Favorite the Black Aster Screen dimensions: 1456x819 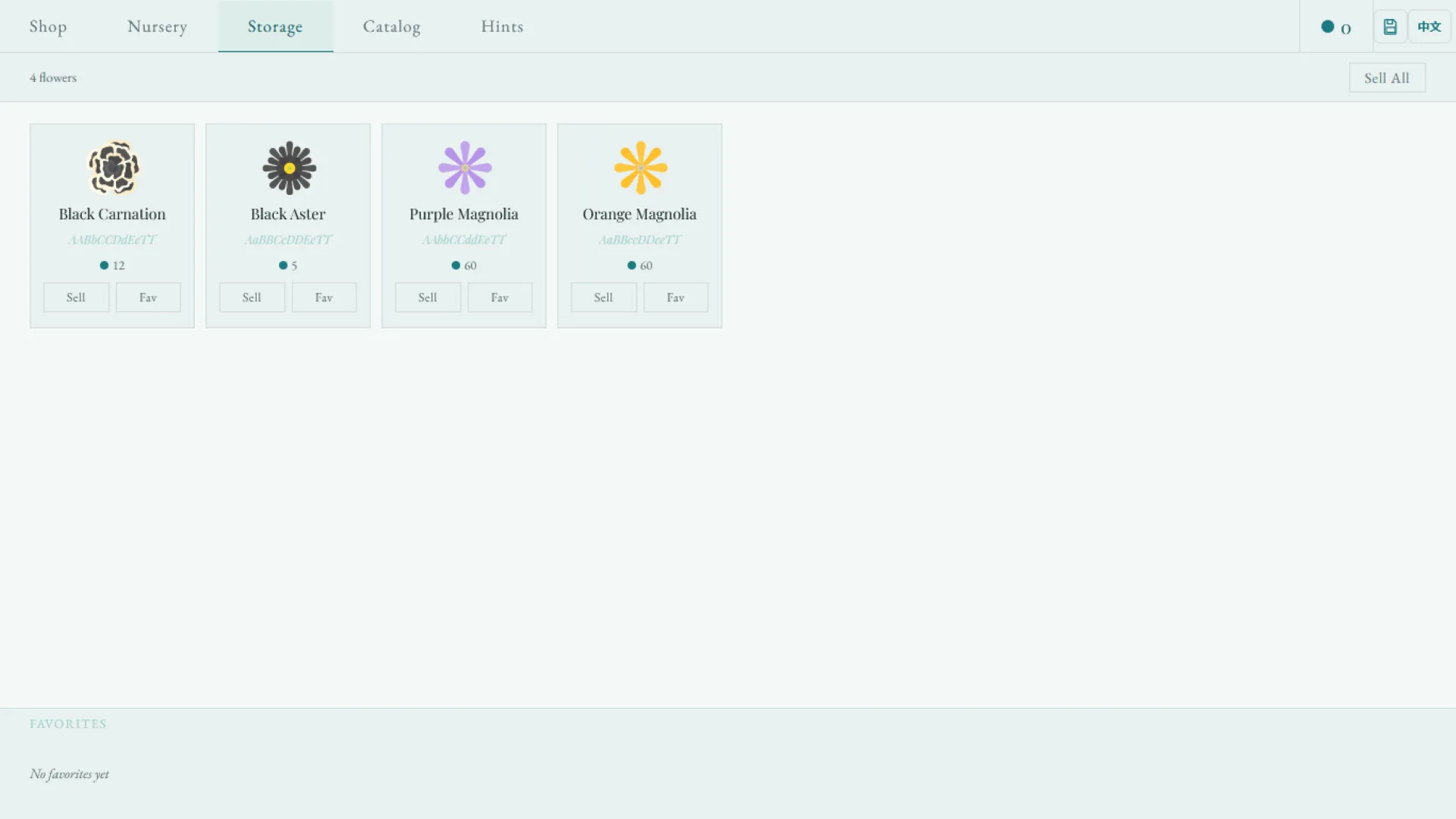[324, 297]
